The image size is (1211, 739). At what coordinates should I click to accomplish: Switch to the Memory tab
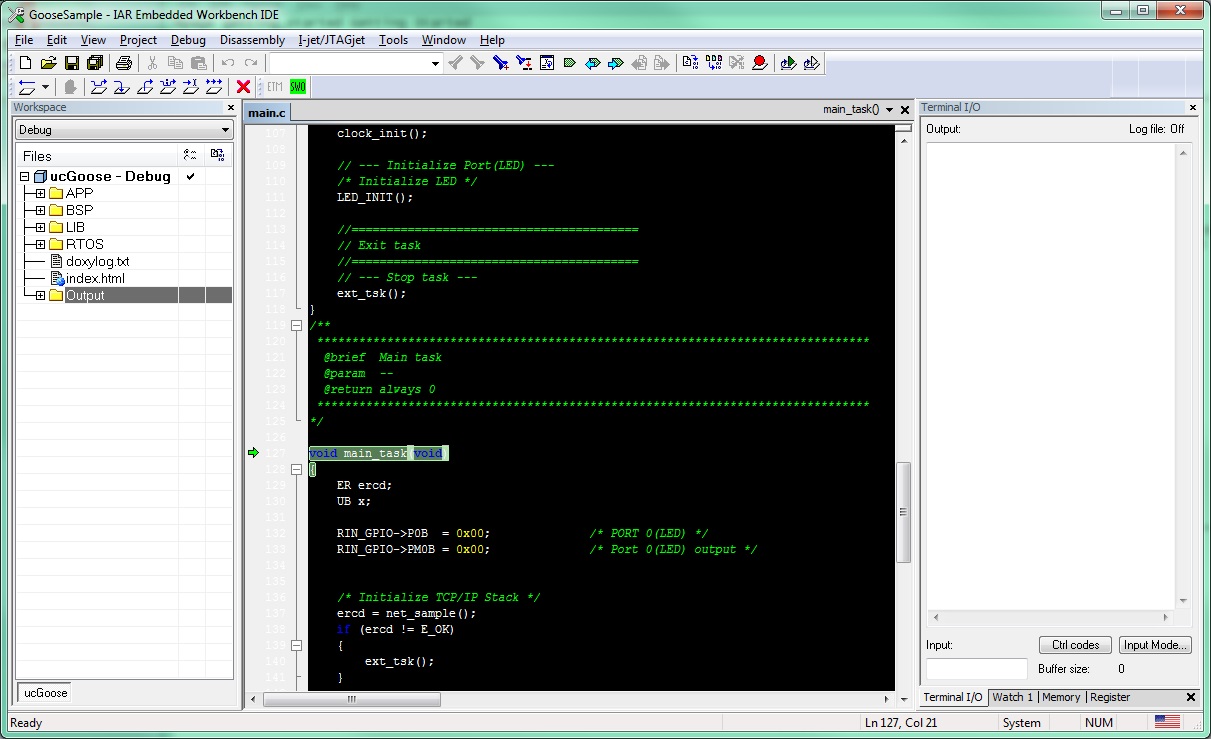point(1061,697)
